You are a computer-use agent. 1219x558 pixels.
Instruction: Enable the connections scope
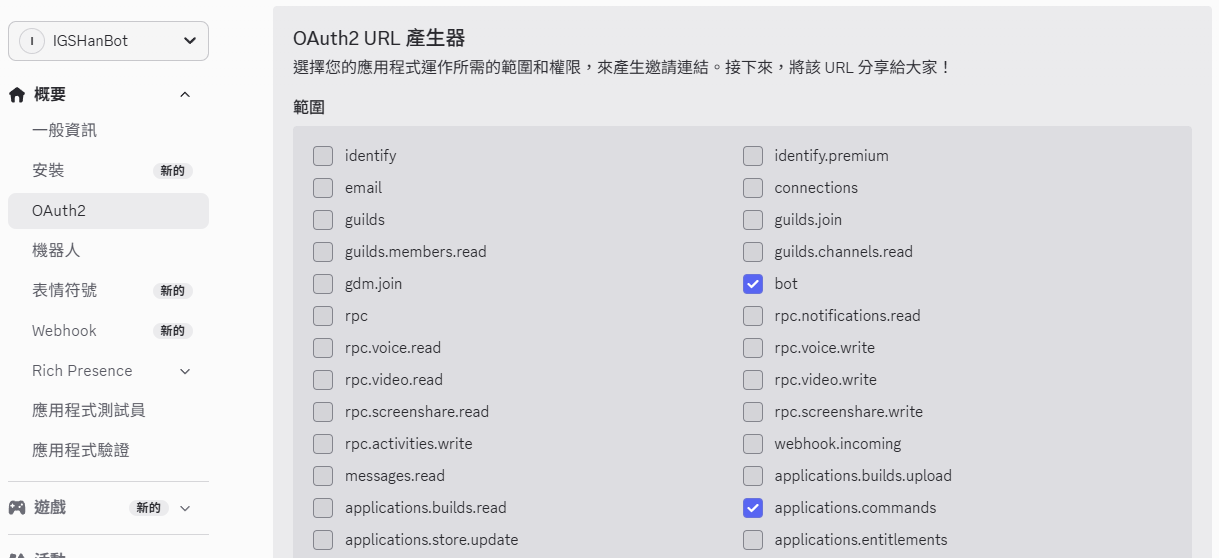(753, 188)
